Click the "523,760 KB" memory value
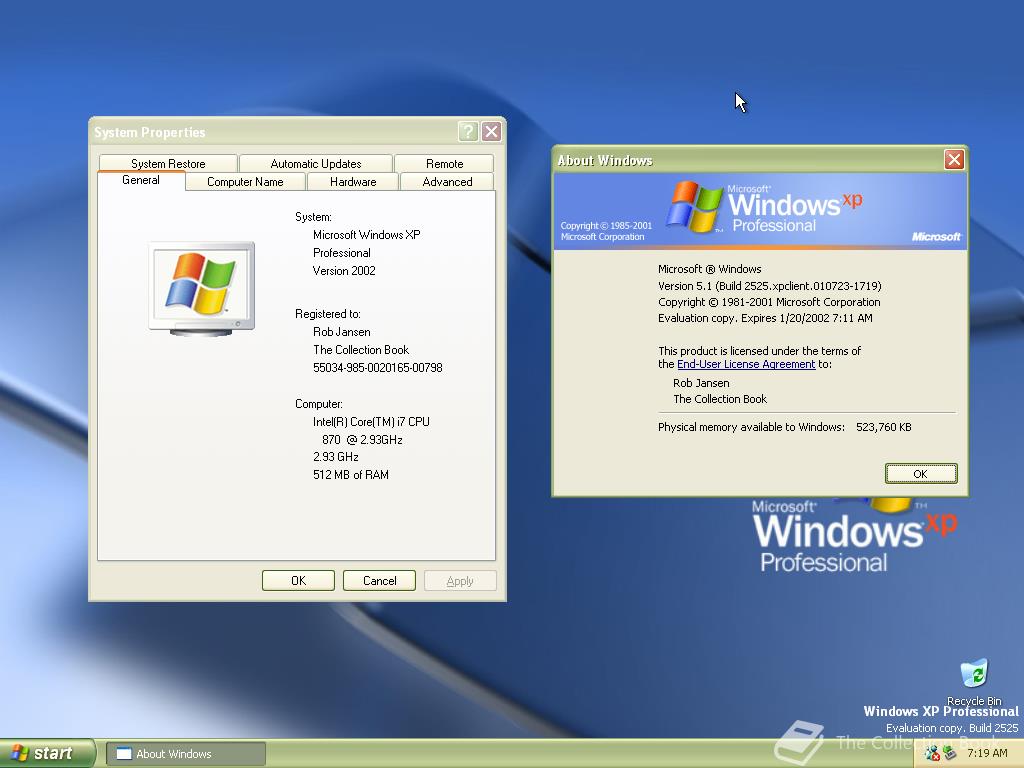The width and height of the screenshot is (1024, 768). 884,427
